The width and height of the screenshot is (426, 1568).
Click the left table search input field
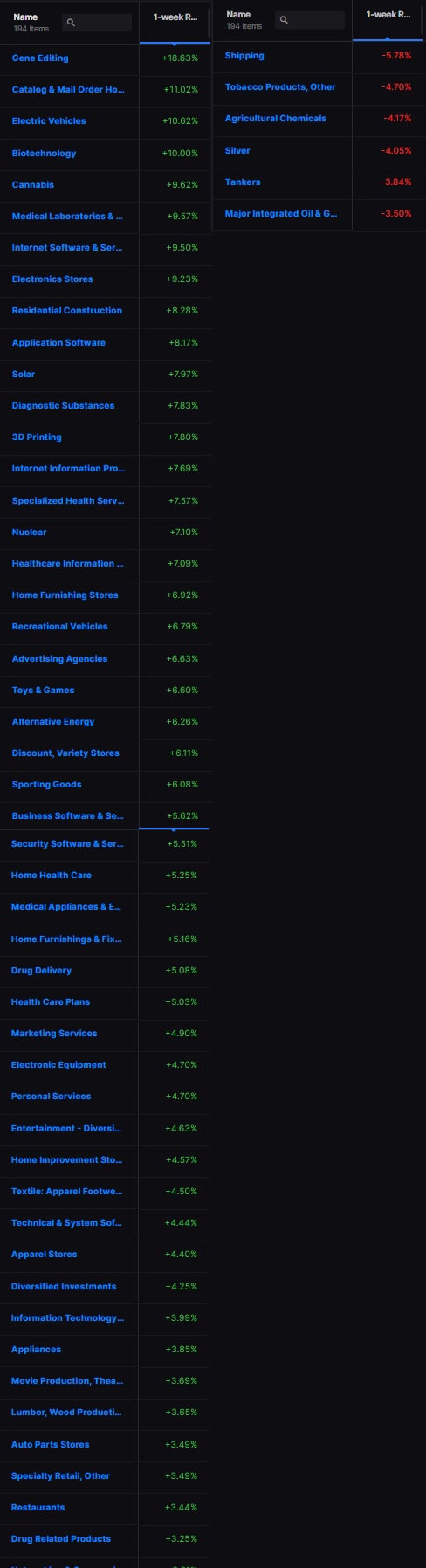point(96,23)
